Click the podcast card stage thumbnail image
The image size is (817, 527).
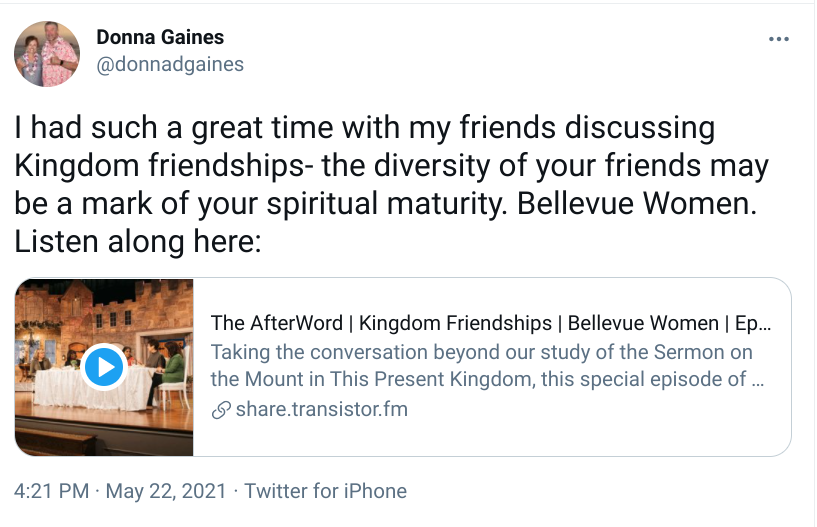click(104, 367)
